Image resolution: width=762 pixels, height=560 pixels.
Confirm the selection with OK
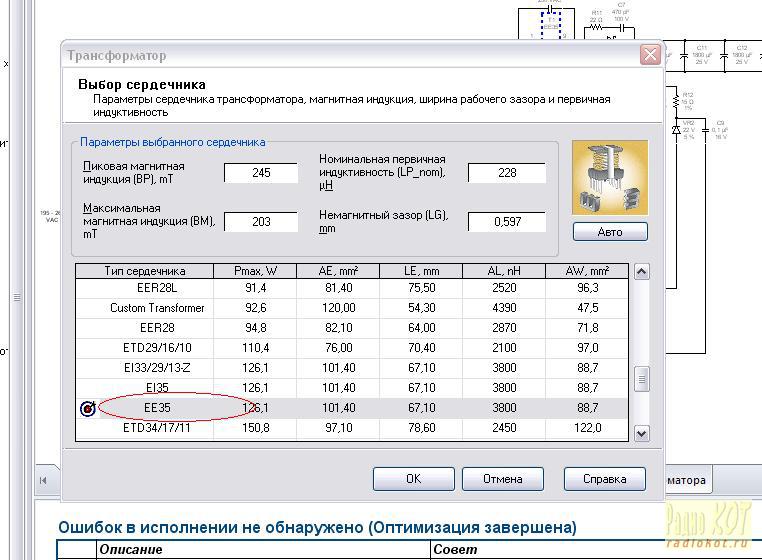point(413,479)
